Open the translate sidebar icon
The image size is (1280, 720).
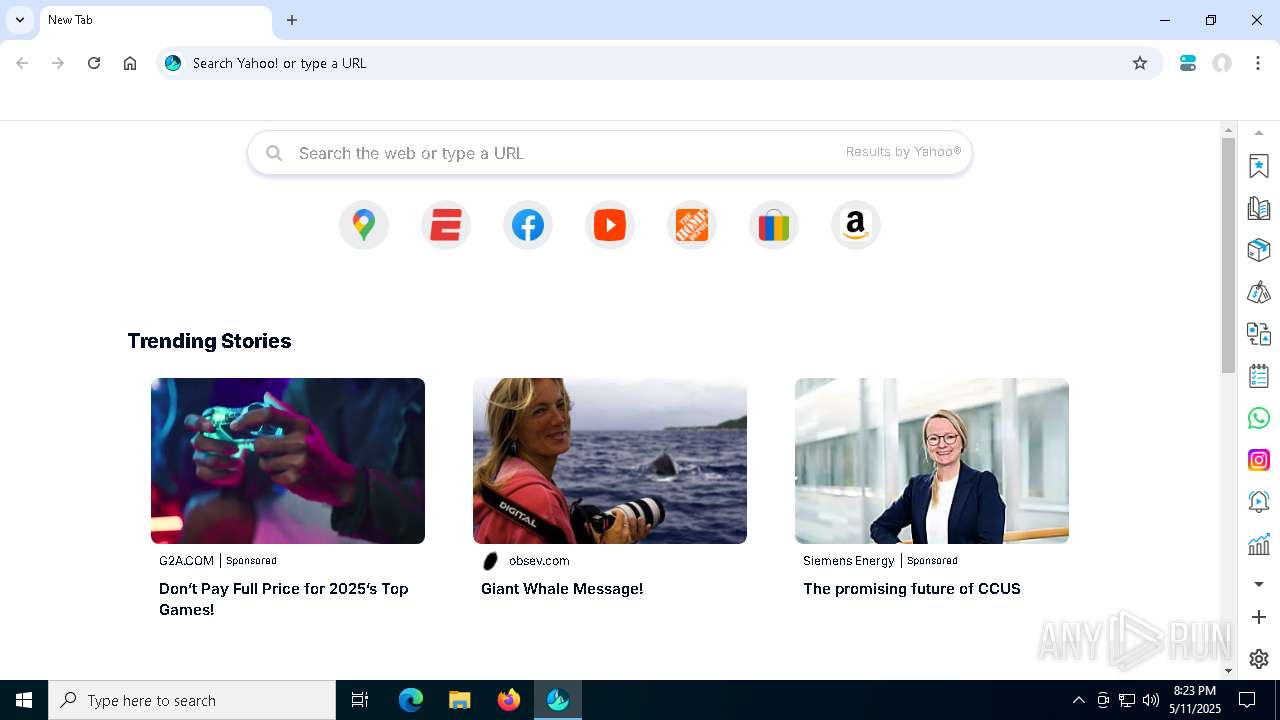1259,334
